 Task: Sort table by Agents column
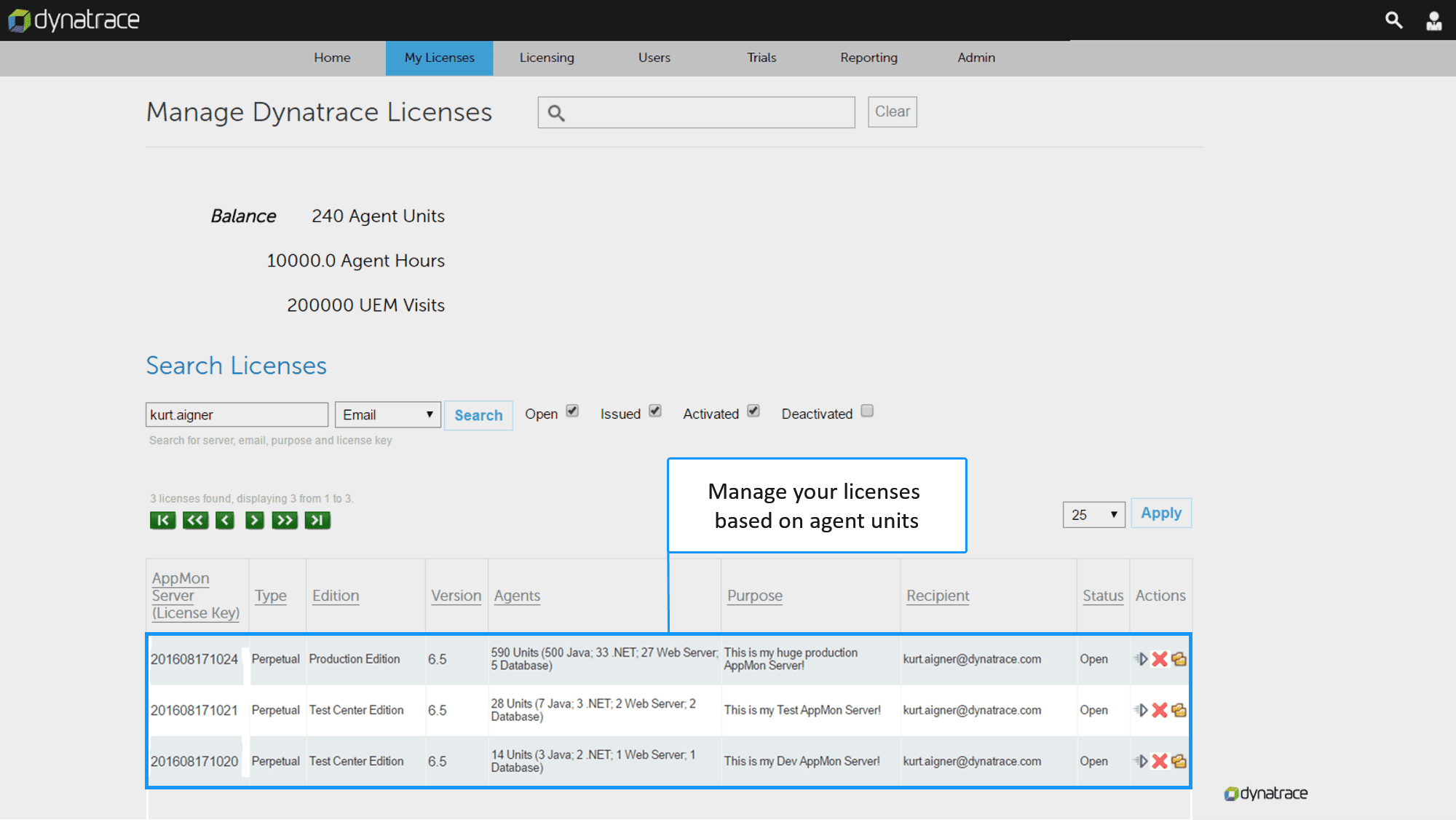tap(517, 596)
